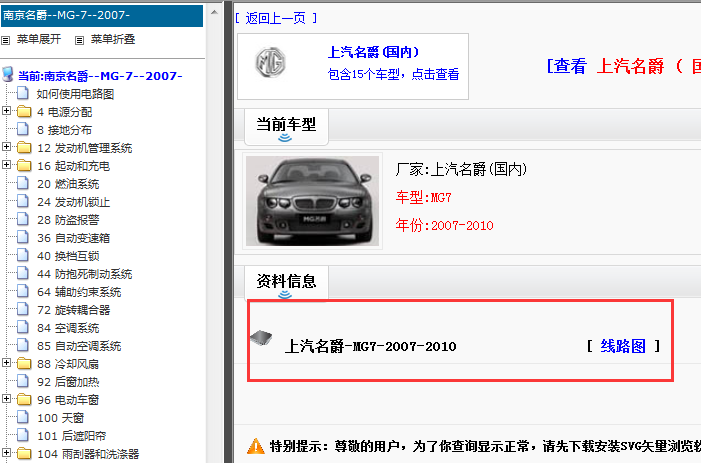This screenshot has width=701, height=463.
Task: Expand the 104 雨刮器和洗涤器 tree node
Action: [x=6, y=453]
